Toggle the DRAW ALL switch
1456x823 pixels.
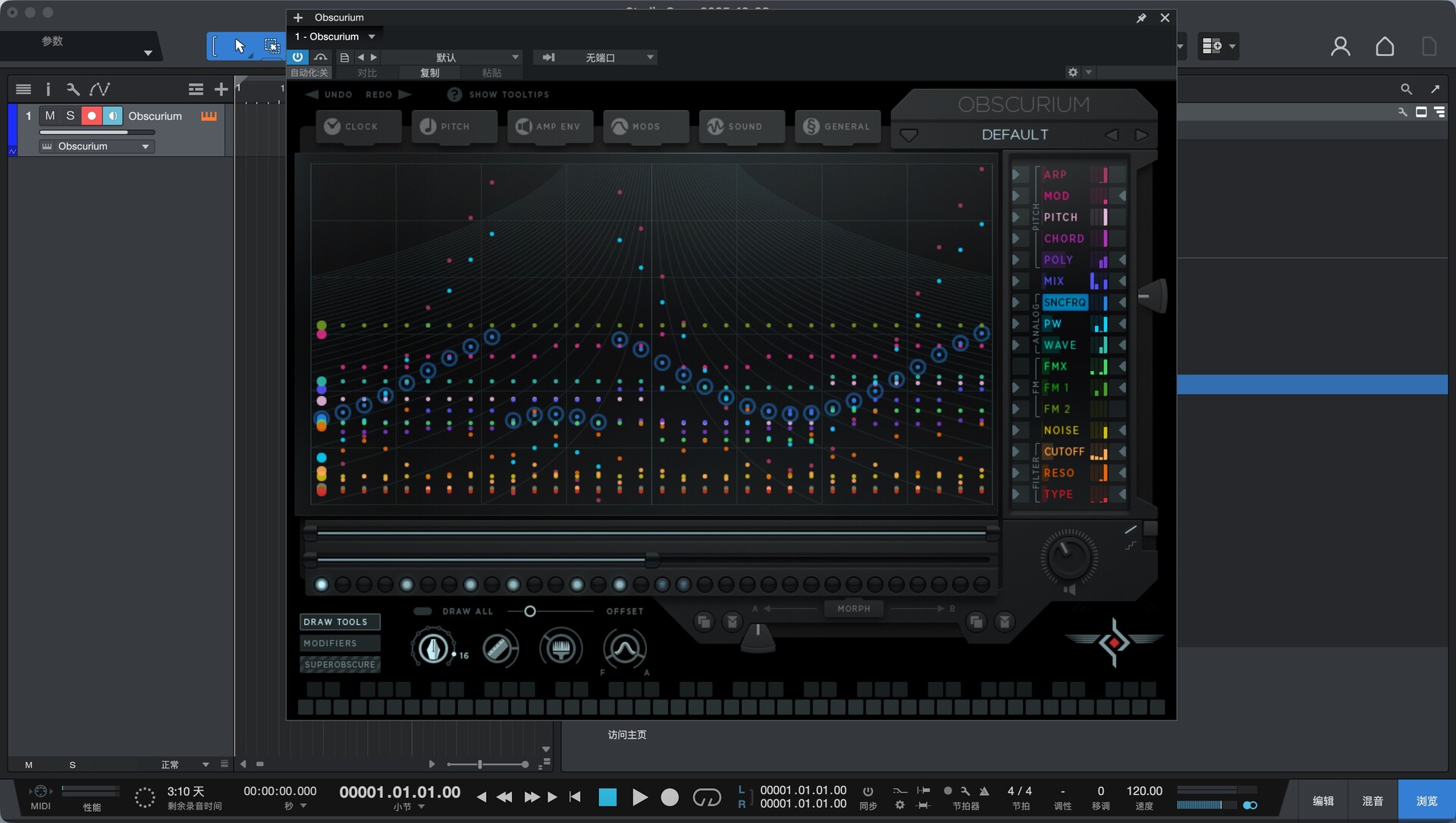pos(423,611)
